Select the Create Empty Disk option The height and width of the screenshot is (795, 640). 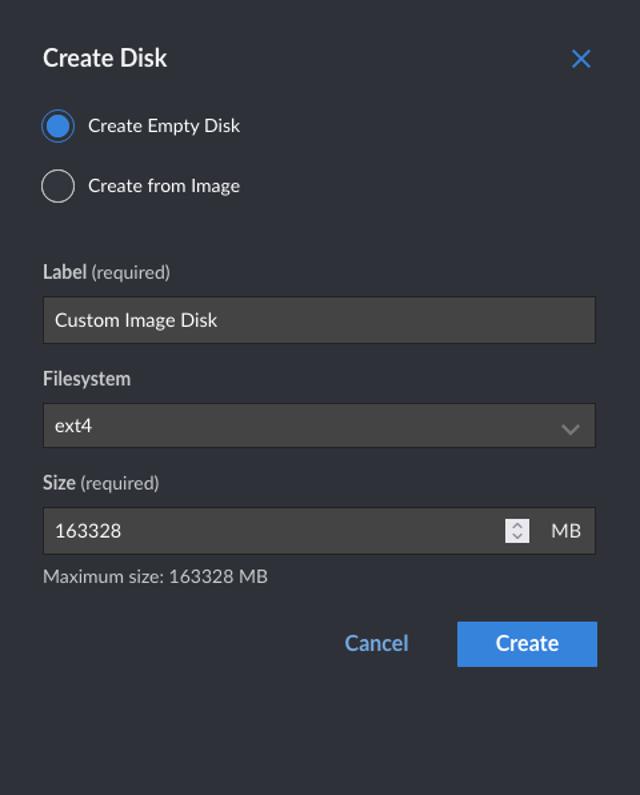[x=58, y=126]
